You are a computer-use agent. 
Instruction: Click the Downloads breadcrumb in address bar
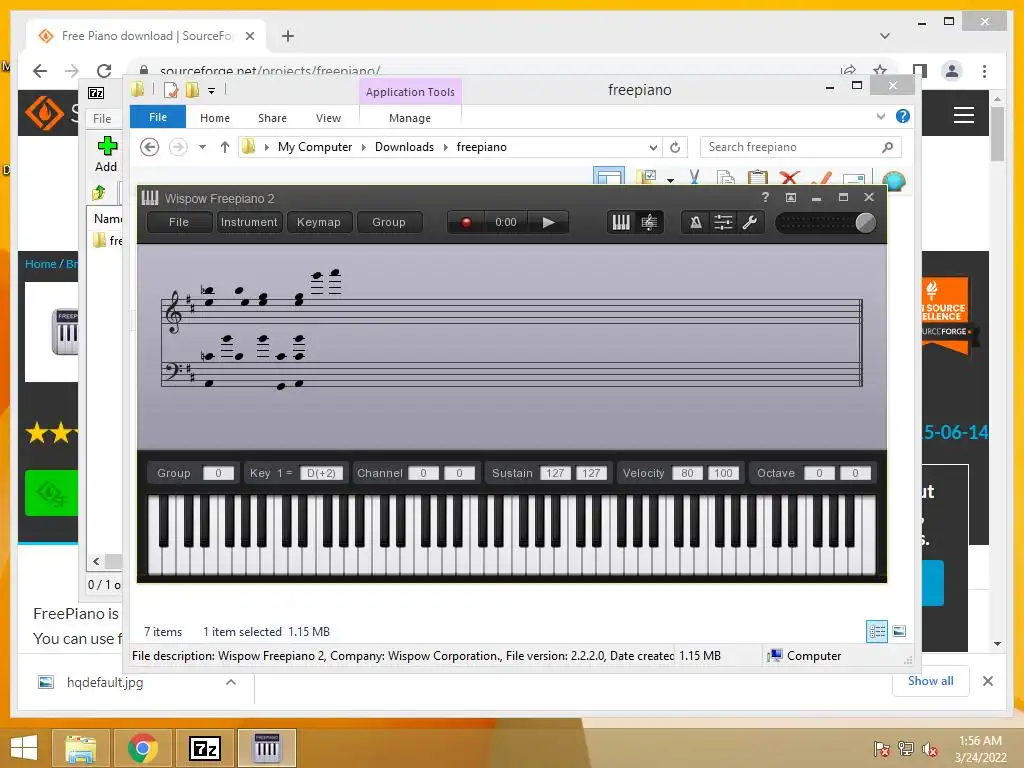coord(404,147)
